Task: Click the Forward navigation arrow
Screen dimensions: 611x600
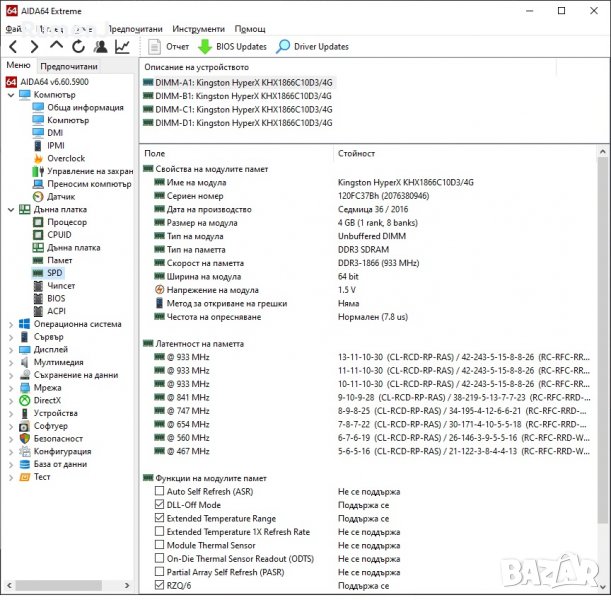Action: (34, 46)
